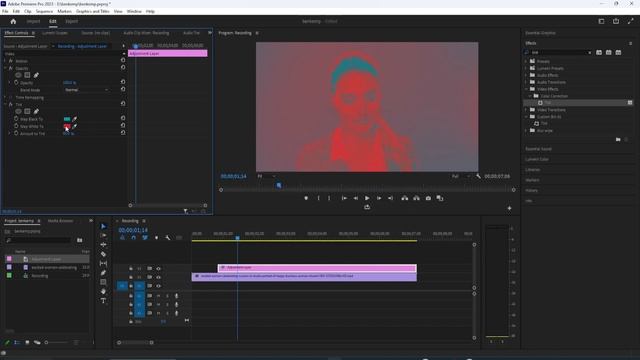
Task: Go to the Home screen icon
Action: click(13, 21)
